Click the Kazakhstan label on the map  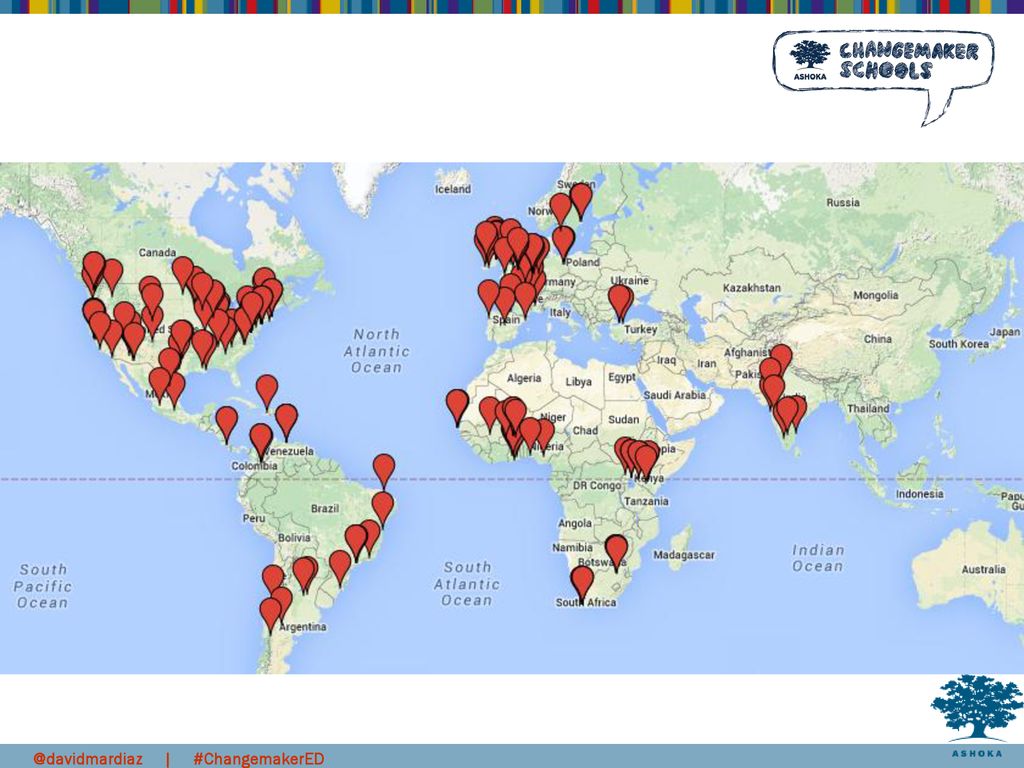click(752, 287)
